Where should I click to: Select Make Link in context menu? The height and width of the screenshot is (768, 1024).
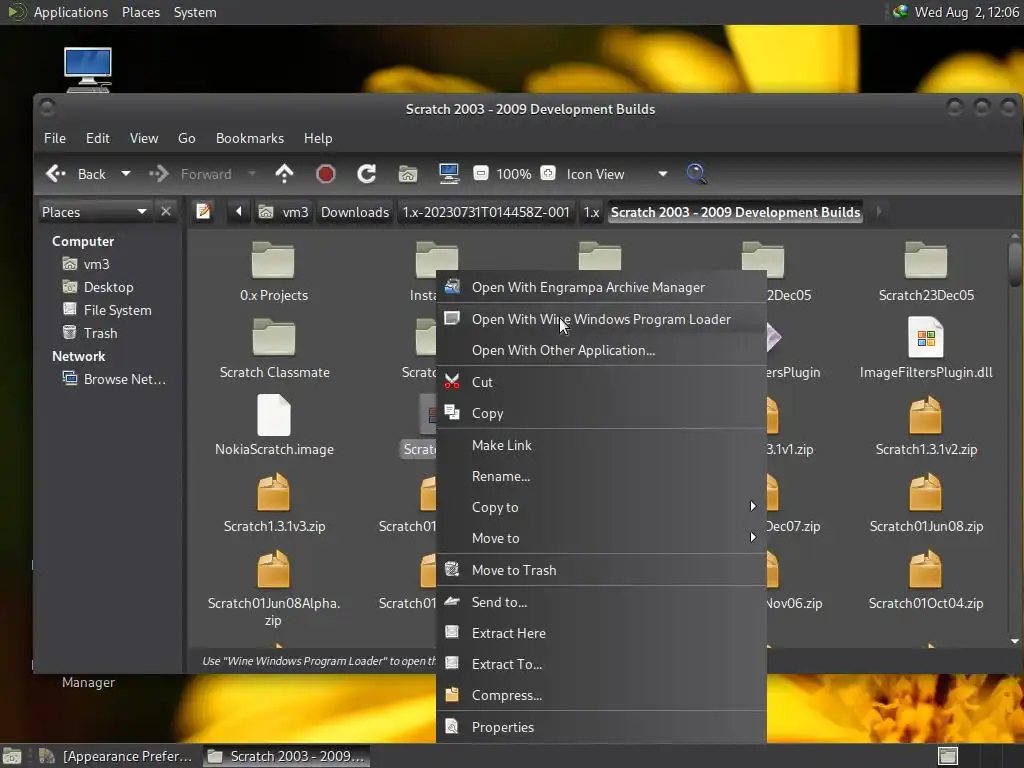601,445
